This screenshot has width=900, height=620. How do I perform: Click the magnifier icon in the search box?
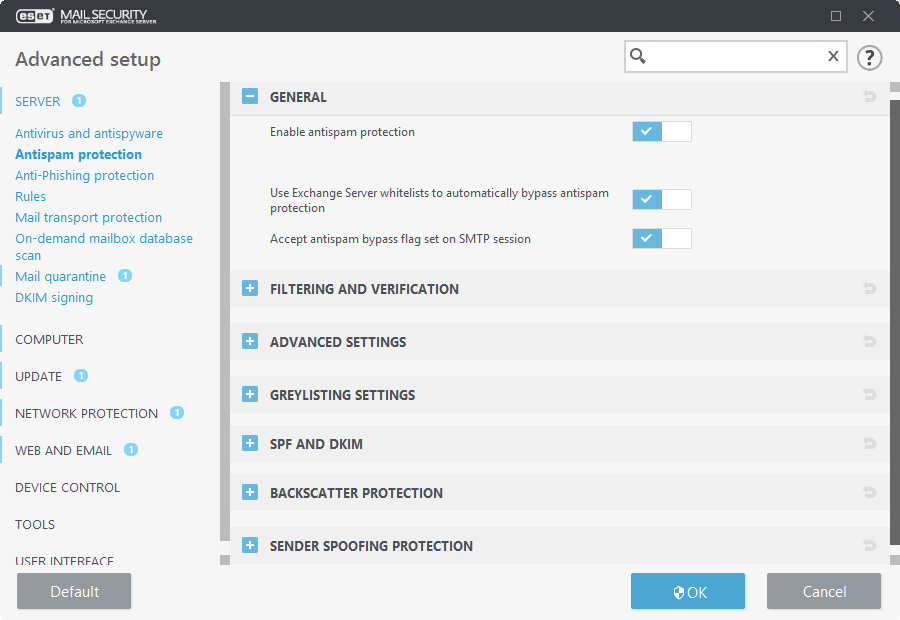pos(639,56)
